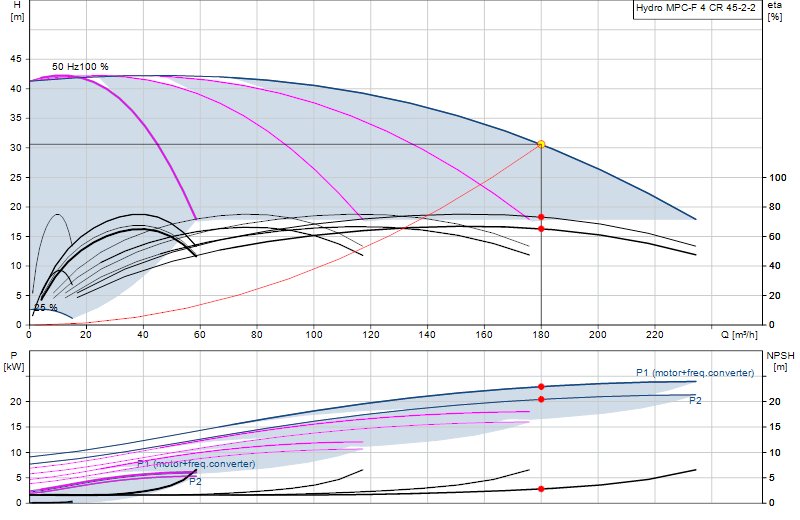The image size is (800, 520).
Task: Click the lower-left 'P1 (motor+freq.converter)' label
Action: point(196,464)
